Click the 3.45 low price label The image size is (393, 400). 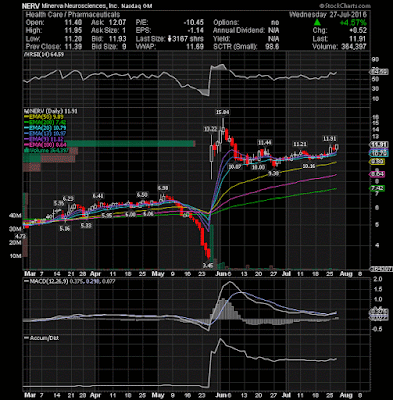click(x=208, y=266)
